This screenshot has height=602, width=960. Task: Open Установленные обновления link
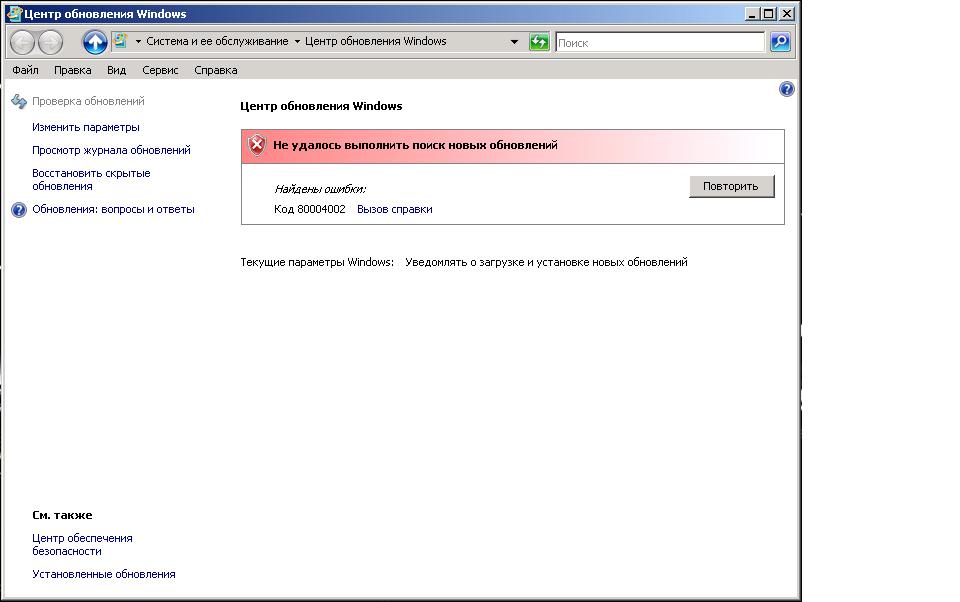[x=103, y=574]
